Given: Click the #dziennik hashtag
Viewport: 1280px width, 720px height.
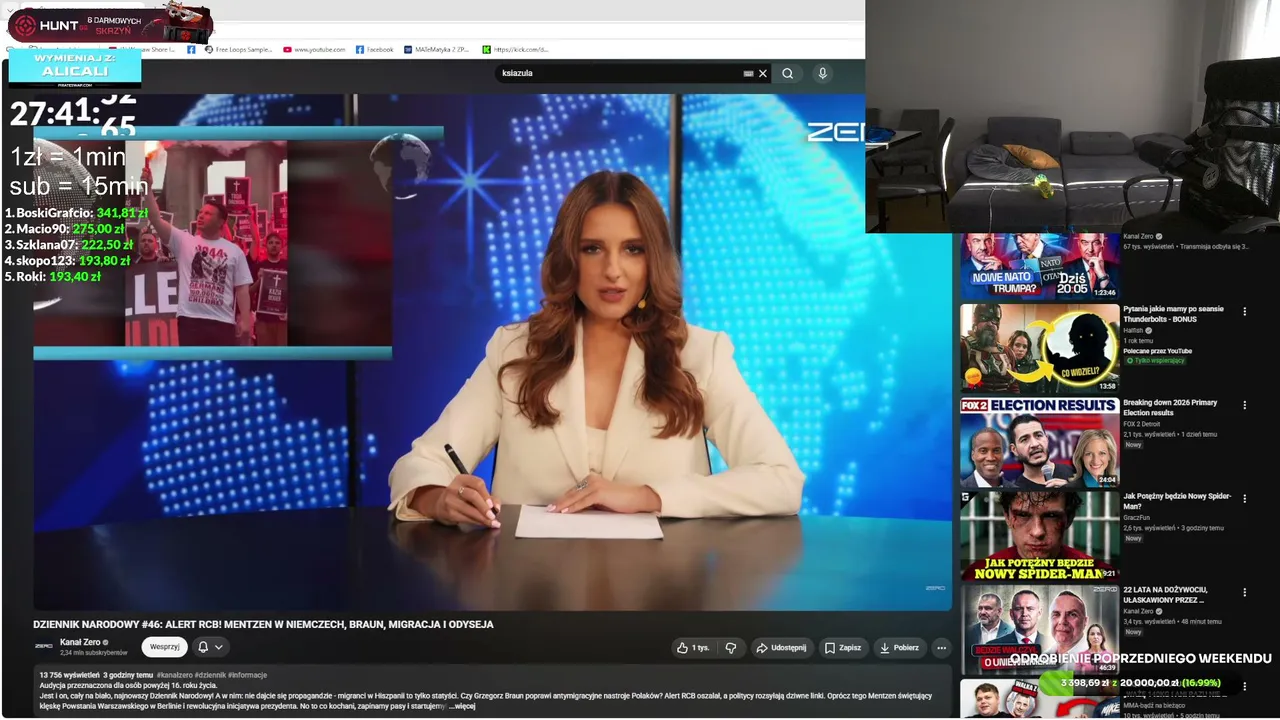Looking at the screenshot, I should [210, 675].
